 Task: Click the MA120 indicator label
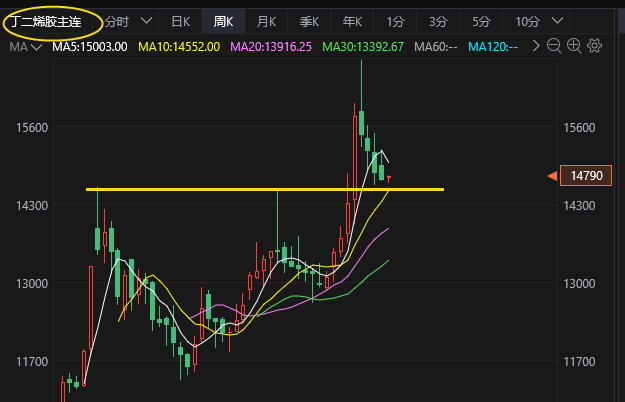click(493, 47)
